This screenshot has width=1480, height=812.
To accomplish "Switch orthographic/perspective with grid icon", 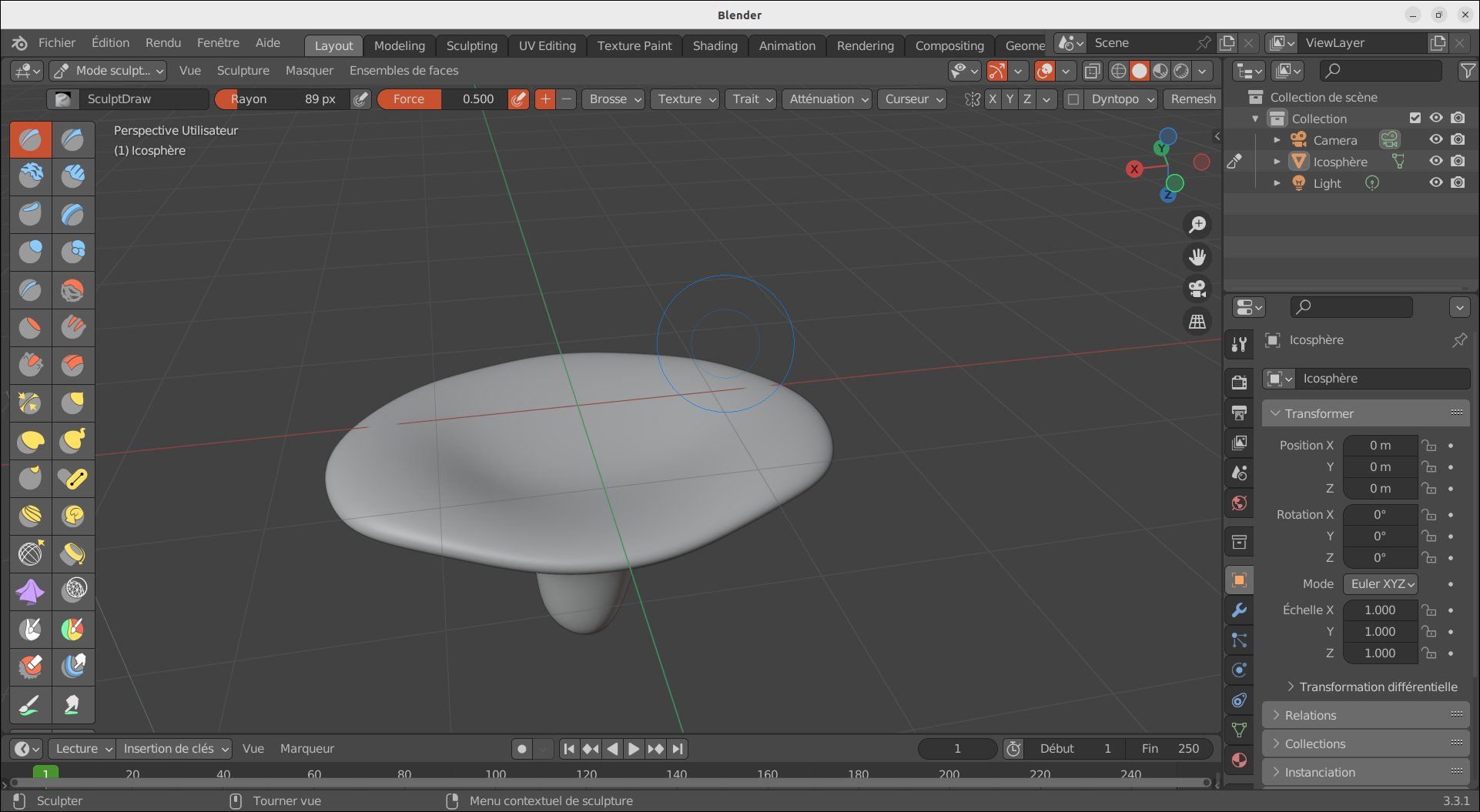I will click(1197, 322).
